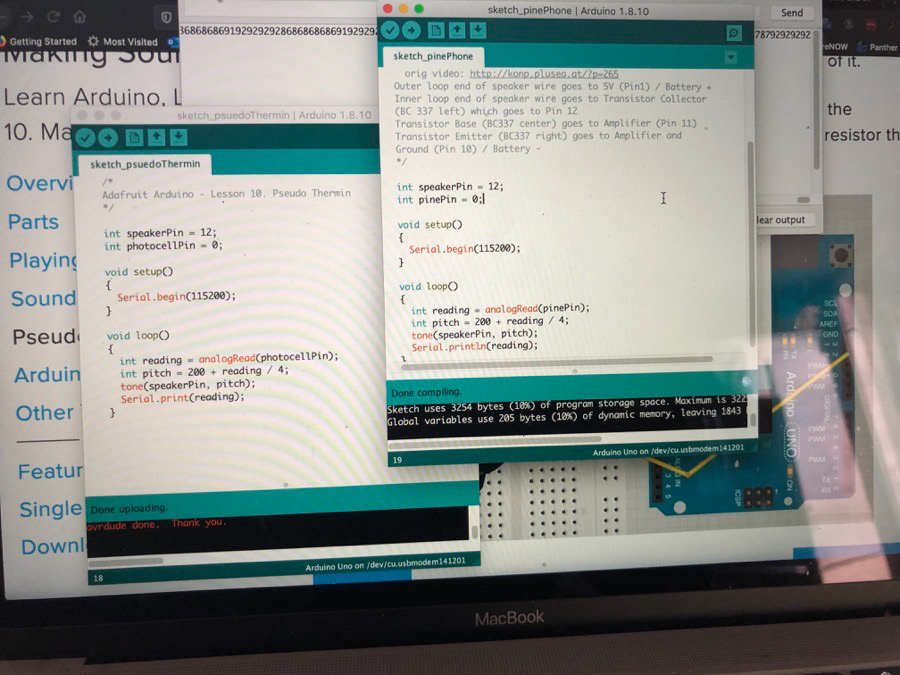The image size is (900, 675).
Task: Click 'int speakerPin = 12;' in sketch_pinePhone
Action: pyautogui.click(x=450, y=187)
